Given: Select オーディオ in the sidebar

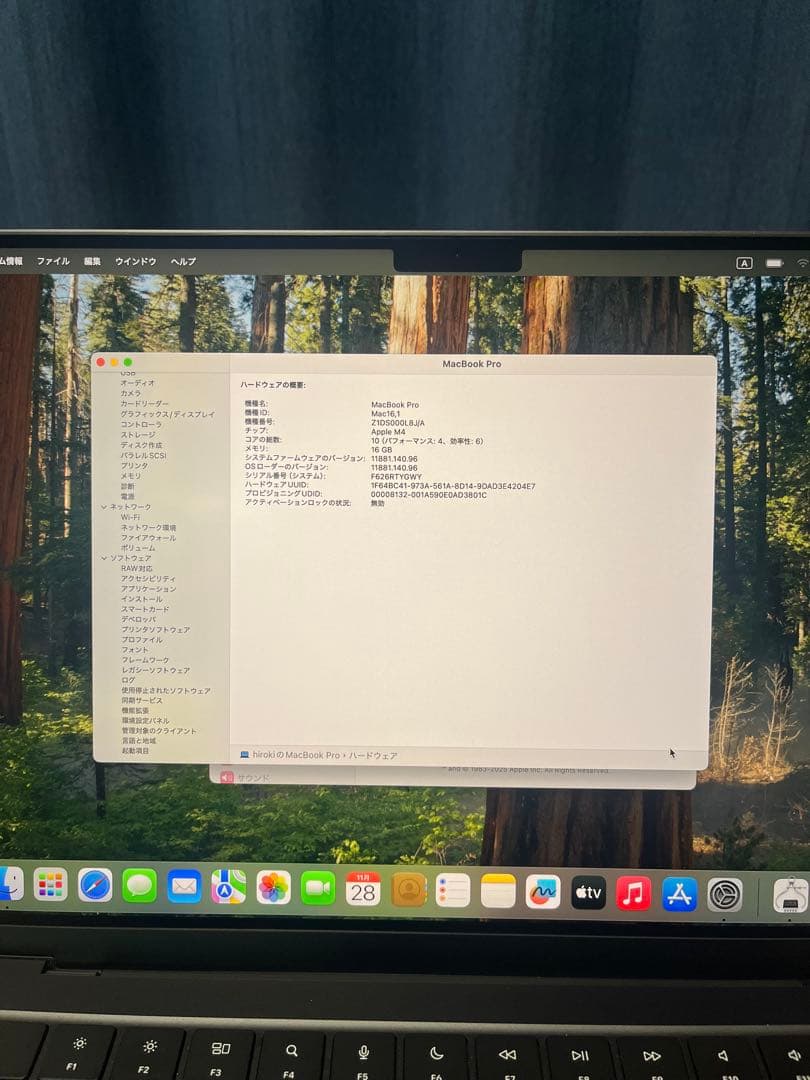Looking at the screenshot, I should 138,383.
